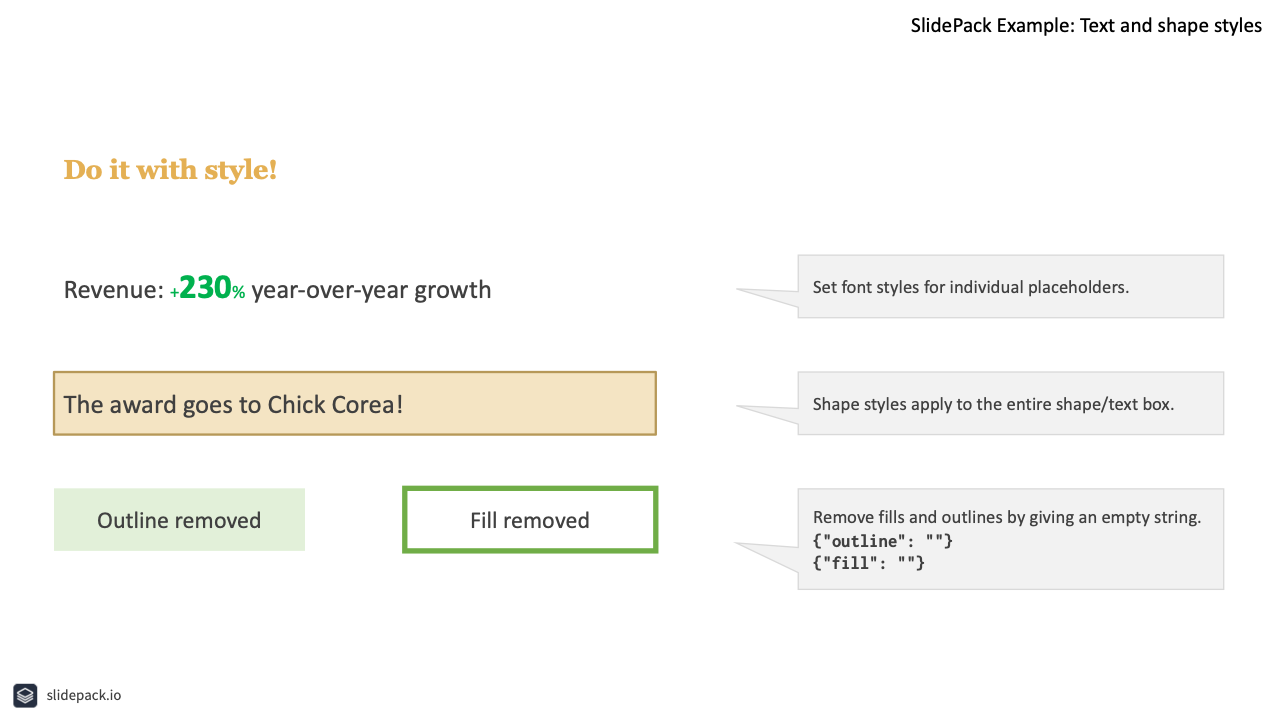Click the pointer tail of the top callout
This screenshot has height=720, width=1280.
coord(767,295)
